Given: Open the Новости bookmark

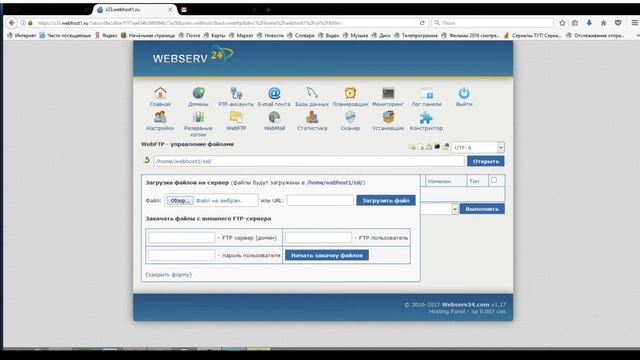Looking at the screenshot, I should 270,36.
